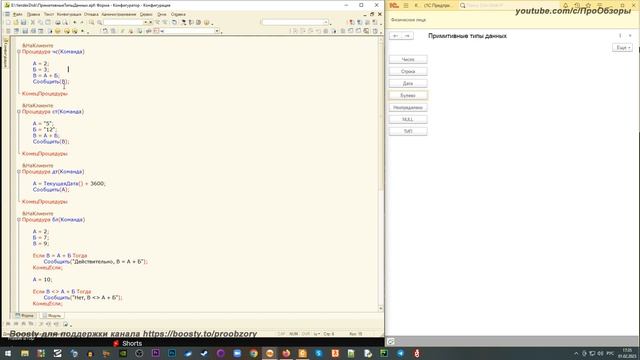This screenshot has width=640, height=360.
Task: Open the Отладка menu
Action: tap(91, 14)
